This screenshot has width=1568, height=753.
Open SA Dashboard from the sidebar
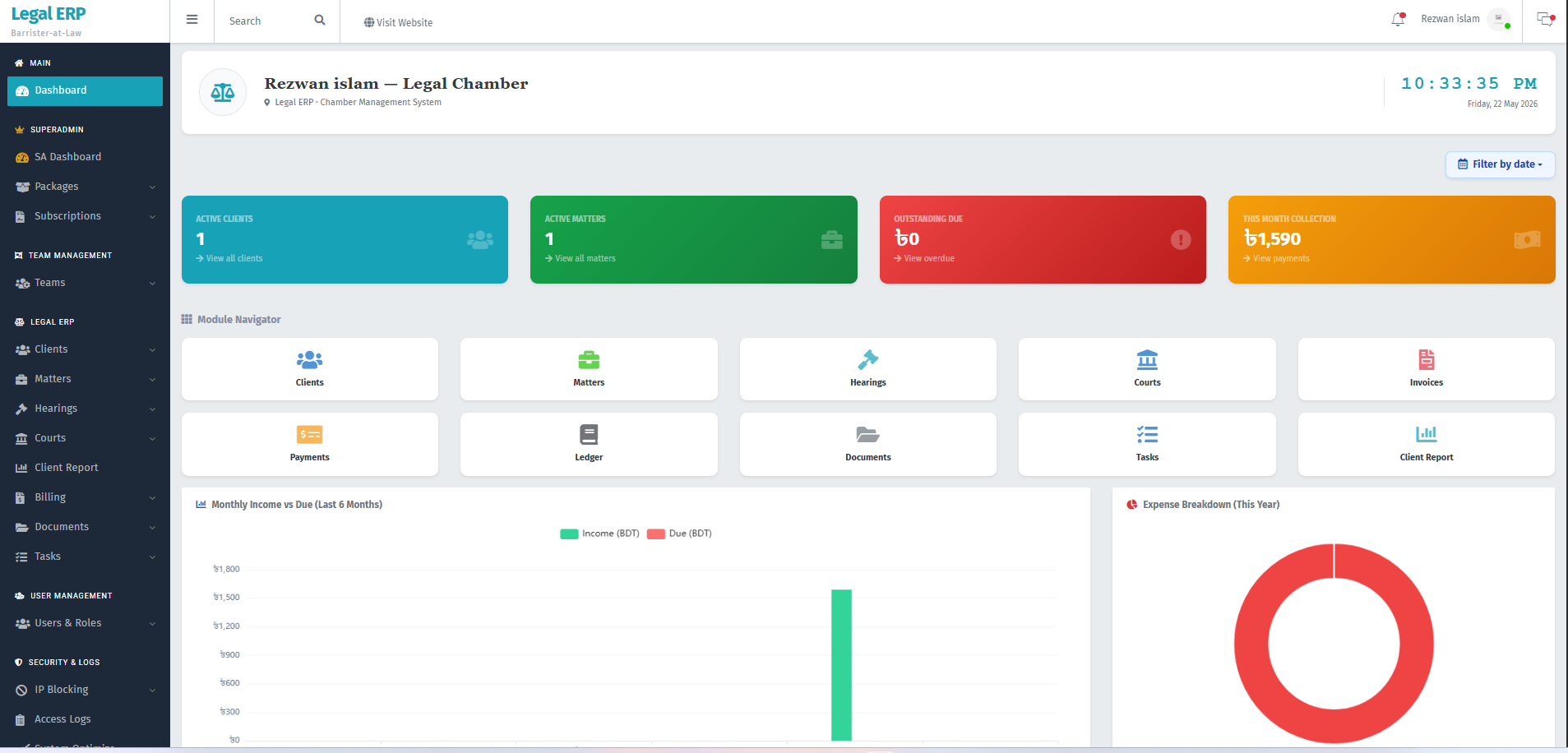[85, 157]
